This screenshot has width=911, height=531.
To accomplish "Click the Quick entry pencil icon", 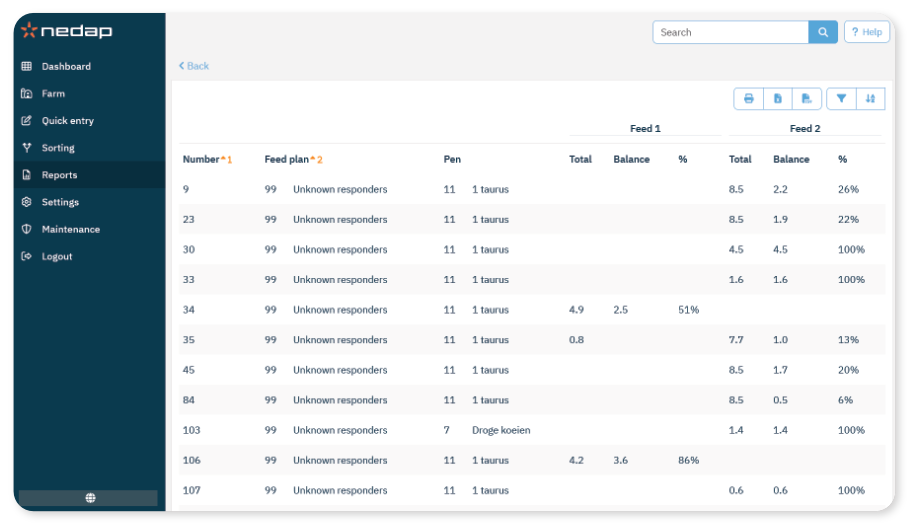I will coord(27,121).
